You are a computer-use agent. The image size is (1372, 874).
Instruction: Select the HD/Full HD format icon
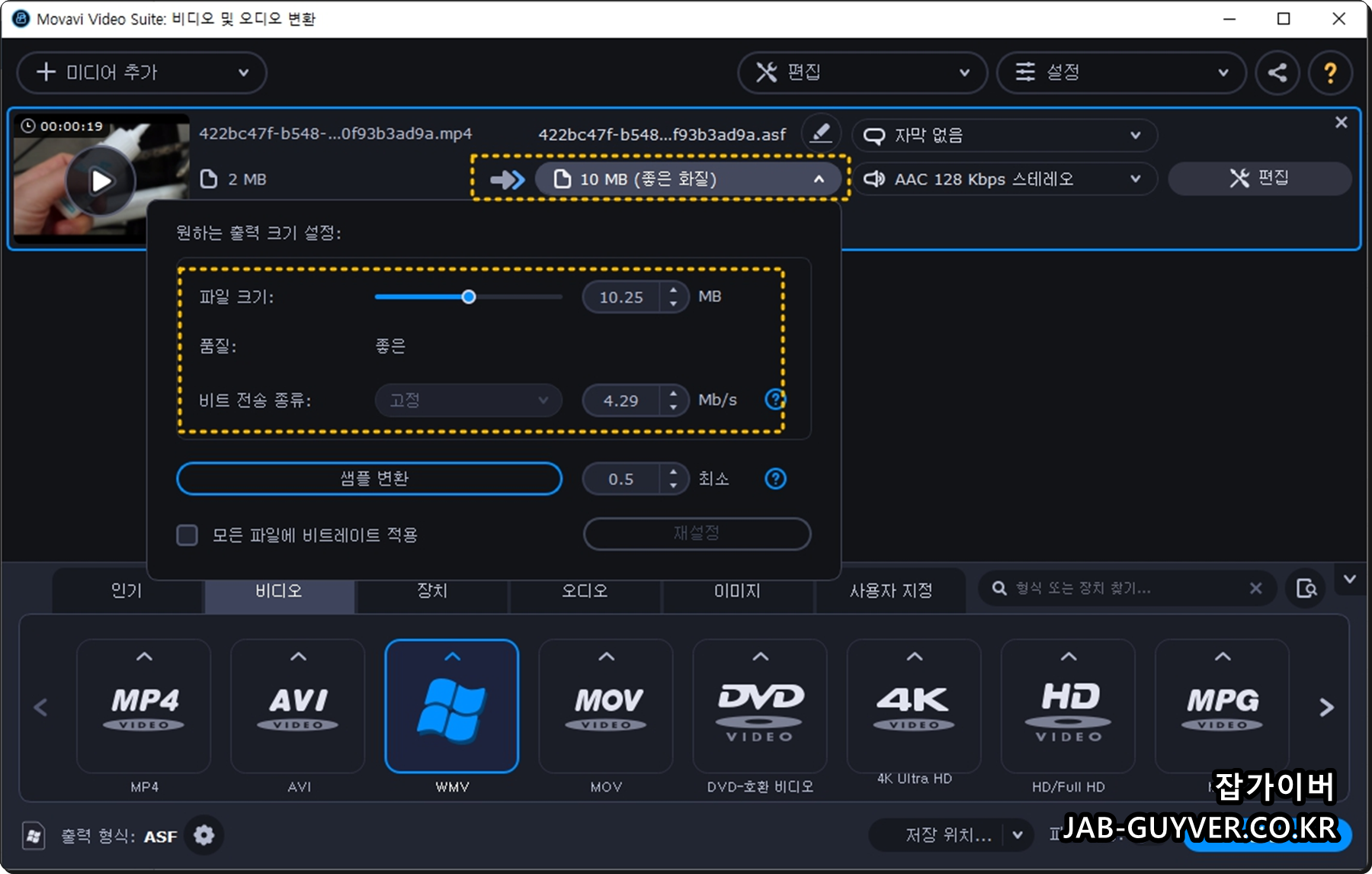coord(1068,706)
